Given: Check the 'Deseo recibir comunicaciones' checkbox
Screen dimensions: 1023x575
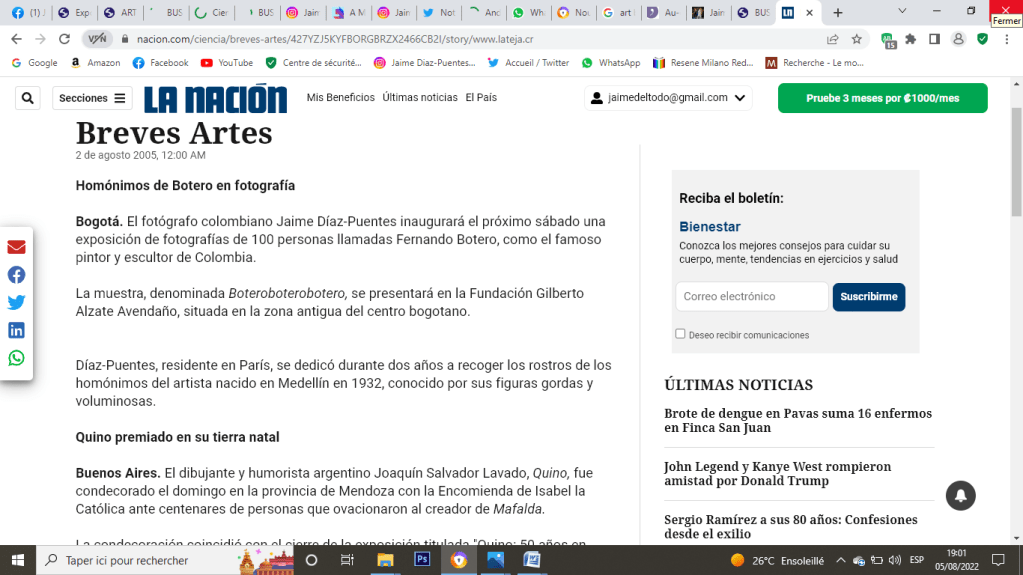Looking at the screenshot, I should pyautogui.click(x=680, y=334).
